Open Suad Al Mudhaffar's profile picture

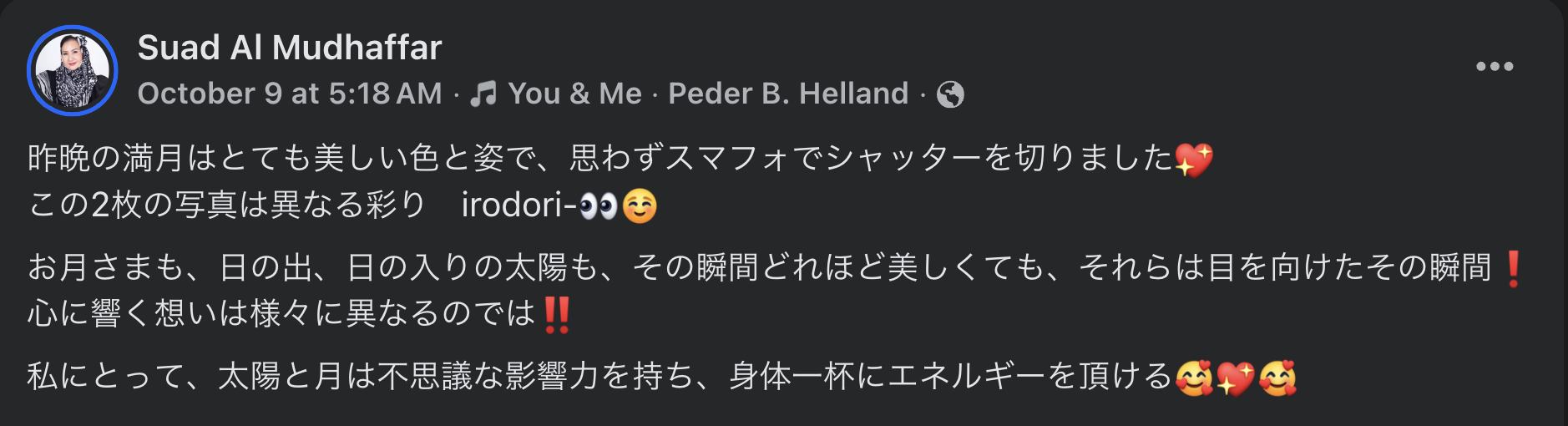[72, 70]
